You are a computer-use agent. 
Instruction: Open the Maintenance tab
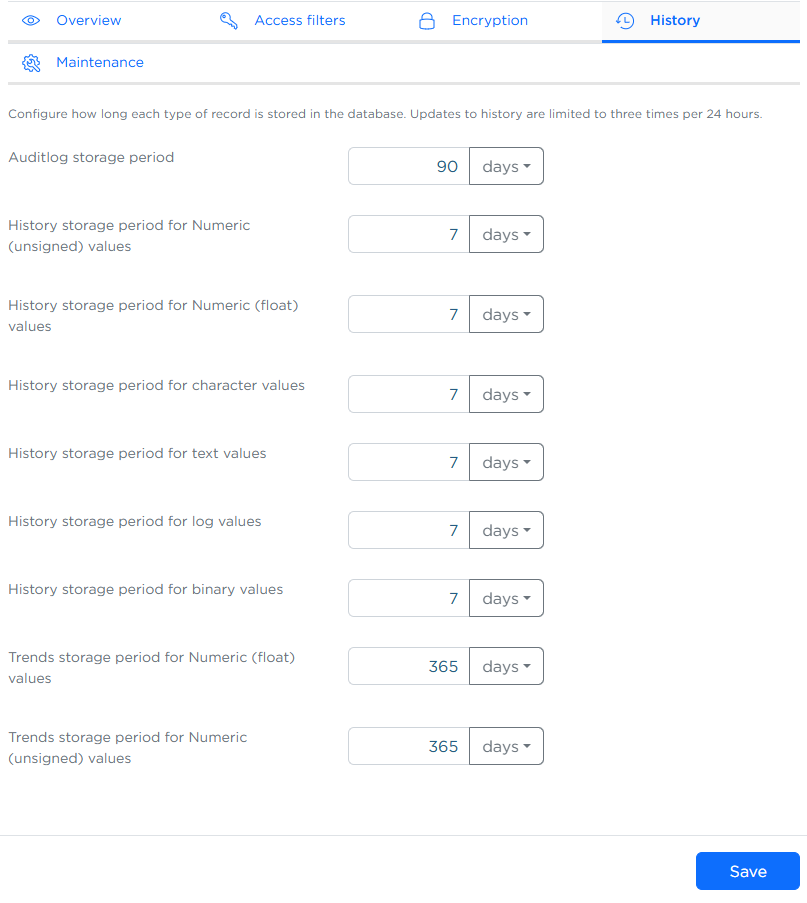(99, 62)
